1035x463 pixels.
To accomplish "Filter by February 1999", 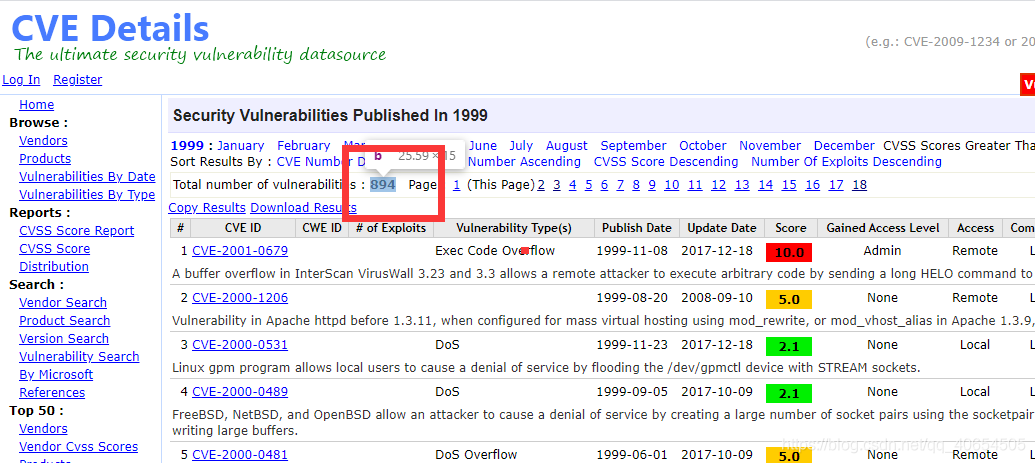I will [303, 145].
